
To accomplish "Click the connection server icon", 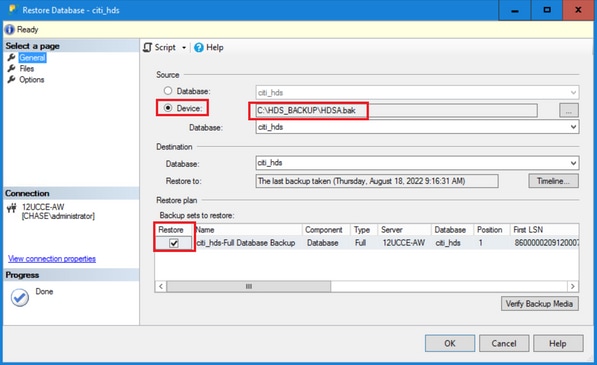I will (12, 208).
